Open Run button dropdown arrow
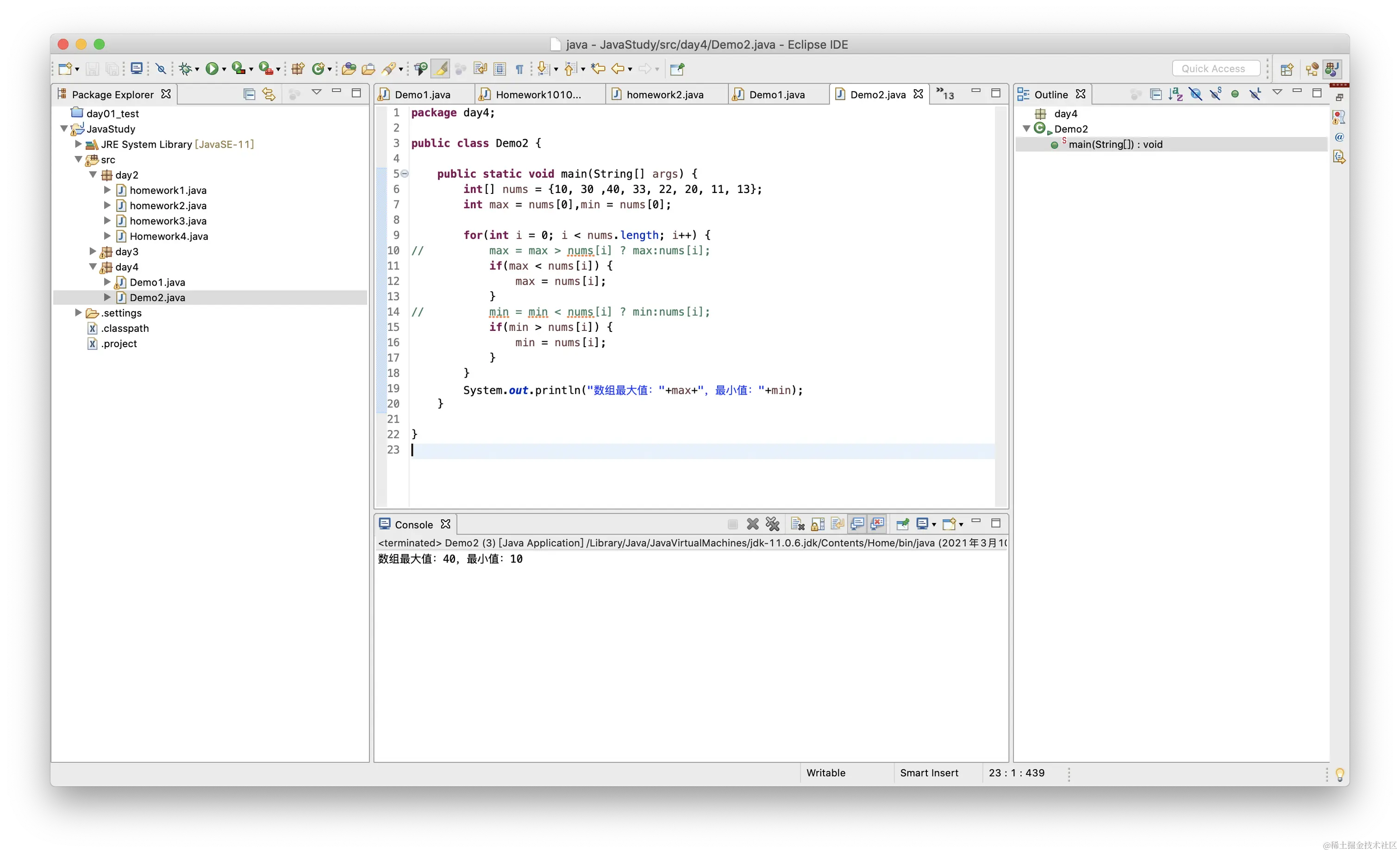 click(x=224, y=69)
